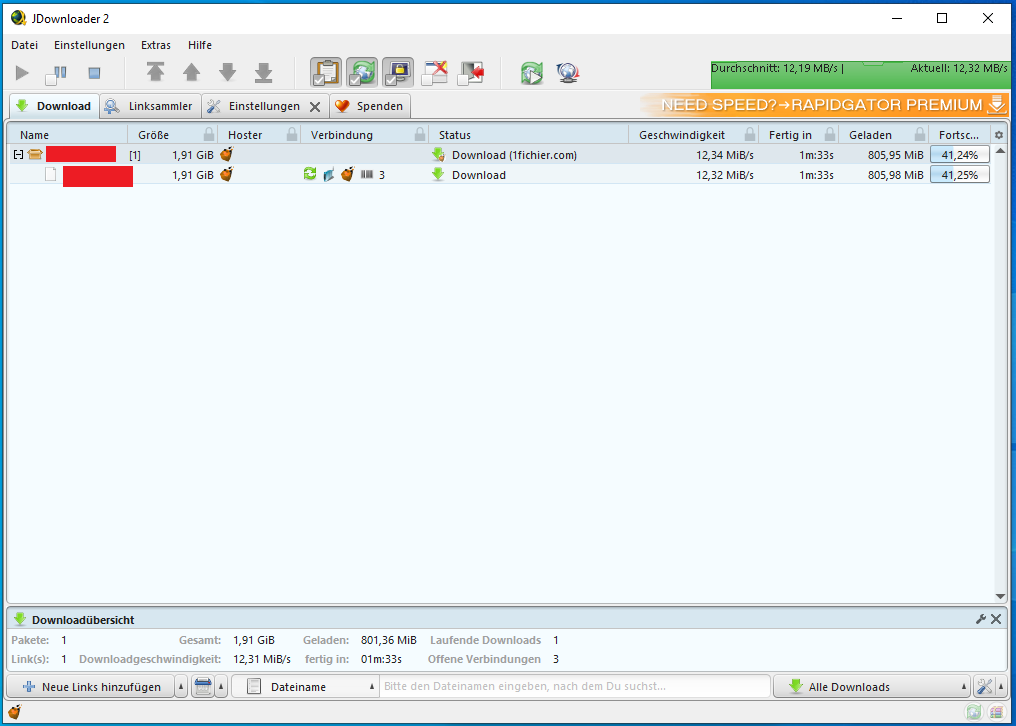Image resolution: width=1016 pixels, height=726 pixels.
Task: Open the Dateiname search filter dropdown
Action: (305, 686)
